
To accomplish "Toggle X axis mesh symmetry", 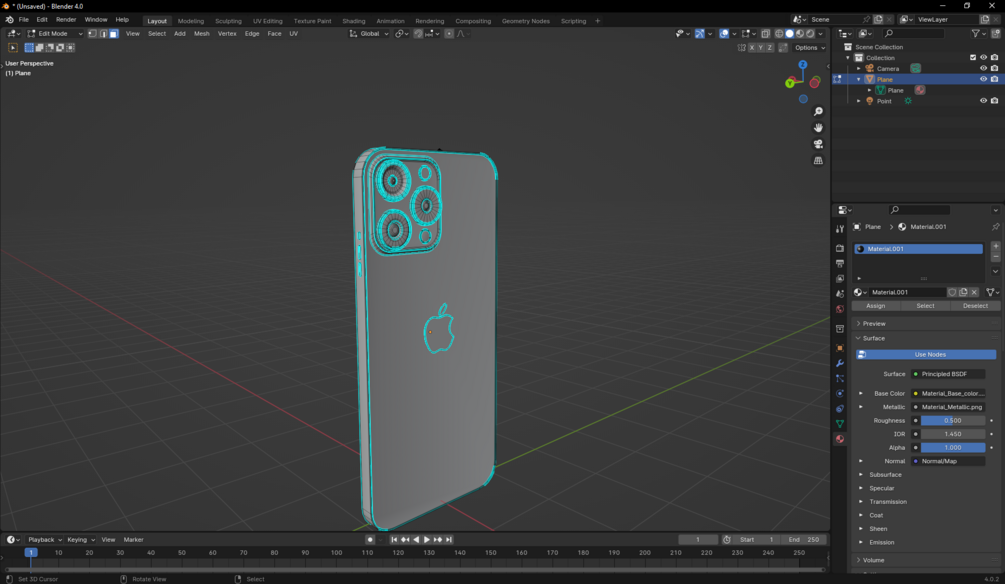I will tap(751, 47).
